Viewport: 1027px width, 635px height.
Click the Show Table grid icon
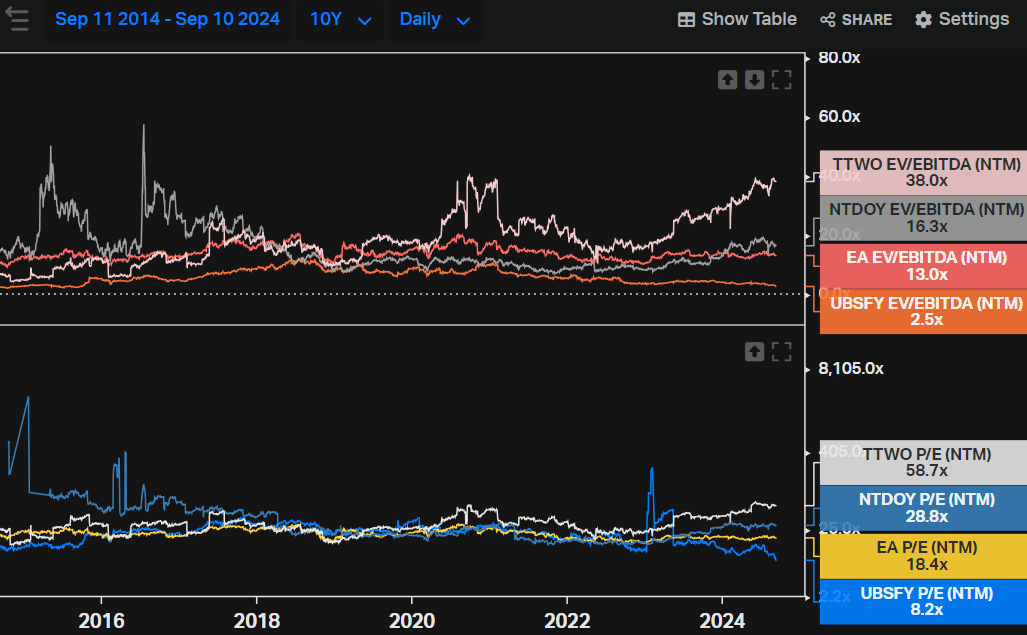point(686,18)
